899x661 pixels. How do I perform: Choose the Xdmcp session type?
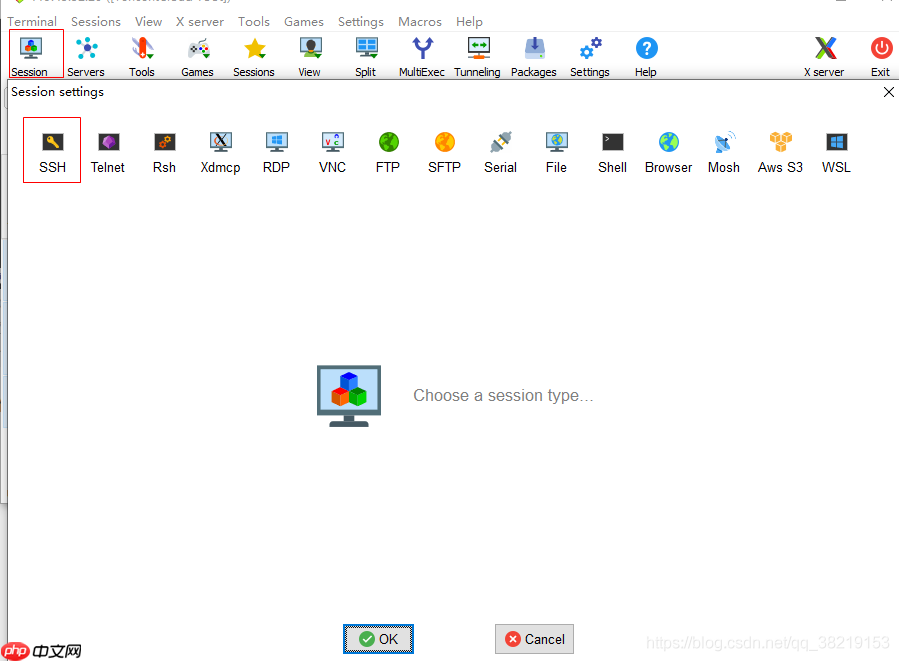(220, 152)
